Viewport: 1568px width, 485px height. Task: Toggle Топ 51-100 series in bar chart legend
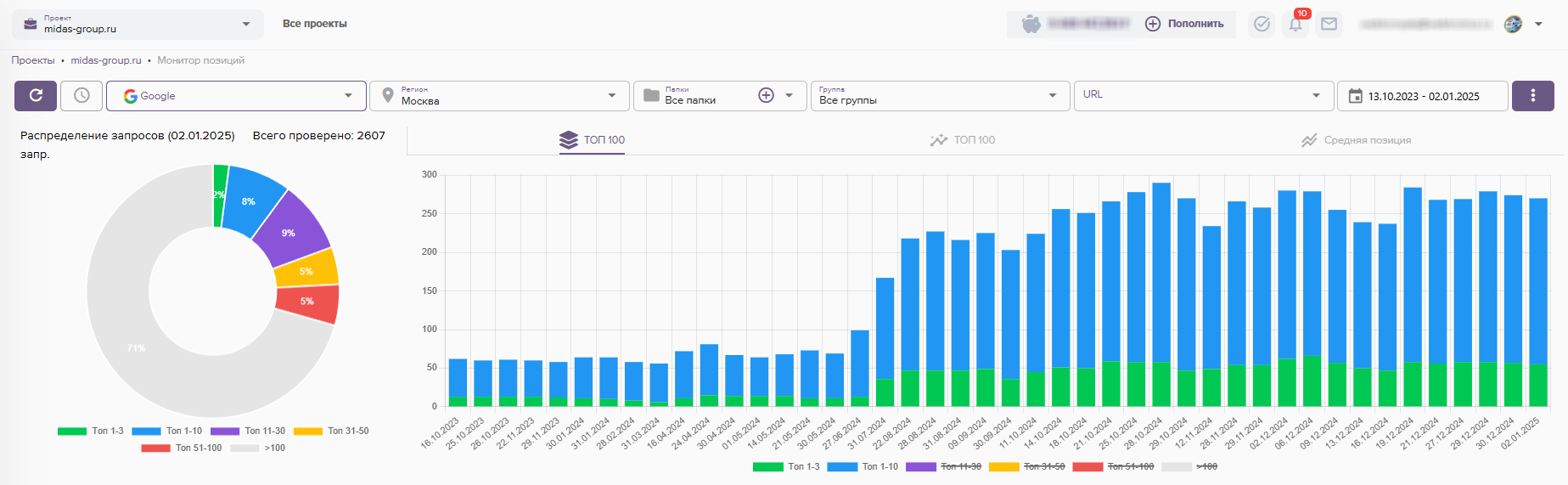(1130, 466)
